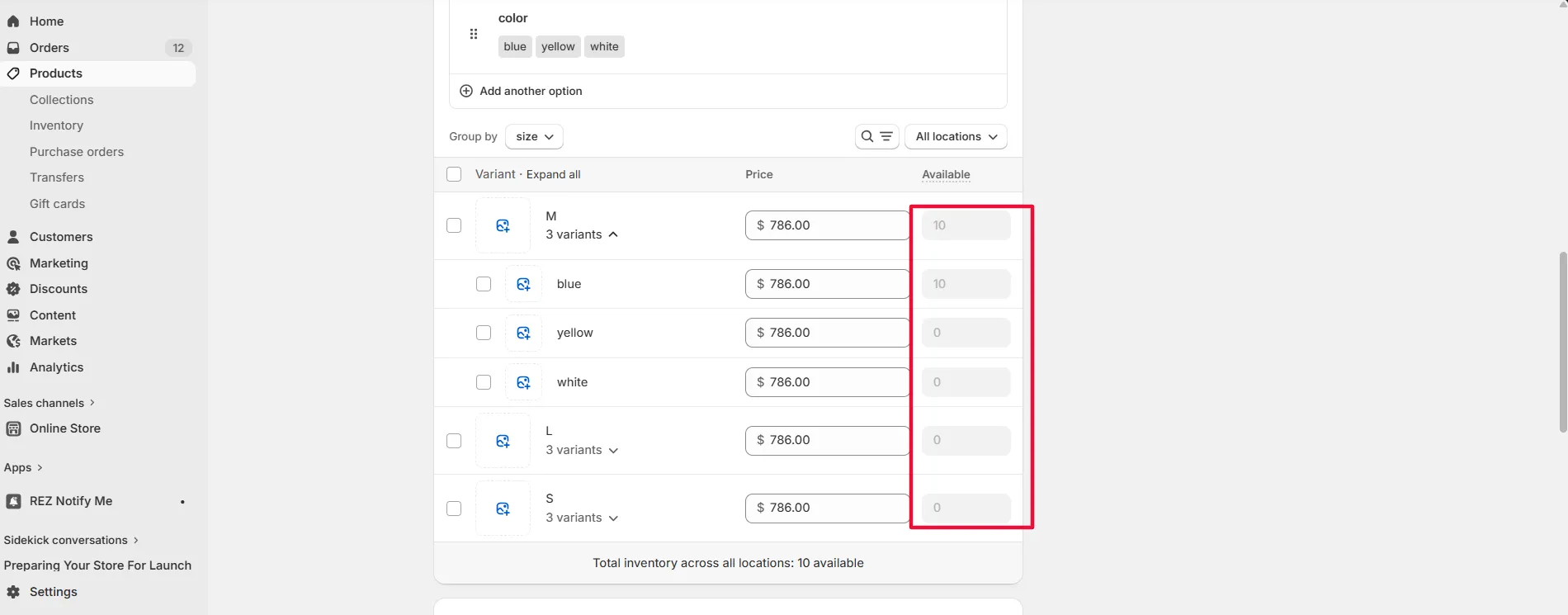Click the Products tag icon
The image size is (1568, 615).
(x=13, y=73)
